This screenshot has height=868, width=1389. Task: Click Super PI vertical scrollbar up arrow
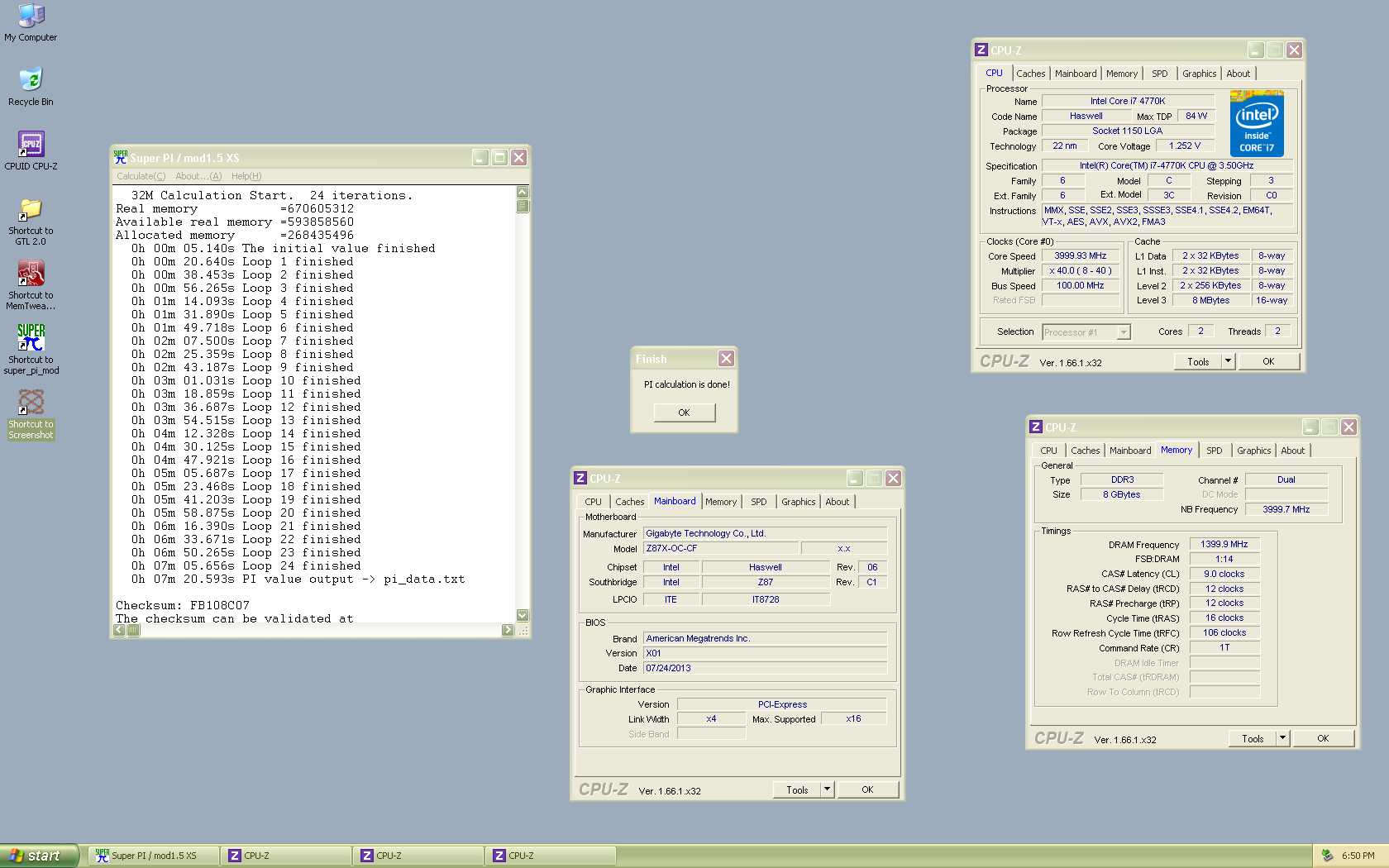(x=522, y=192)
